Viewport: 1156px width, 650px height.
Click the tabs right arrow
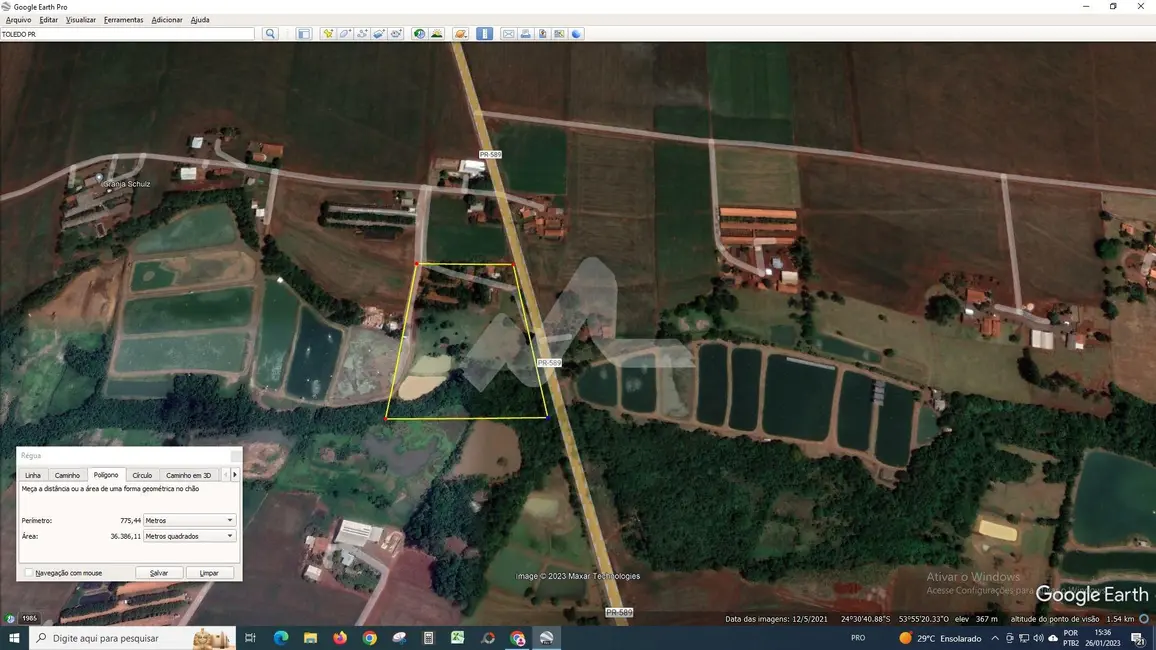pyautogui.click(x=235, y=475)
